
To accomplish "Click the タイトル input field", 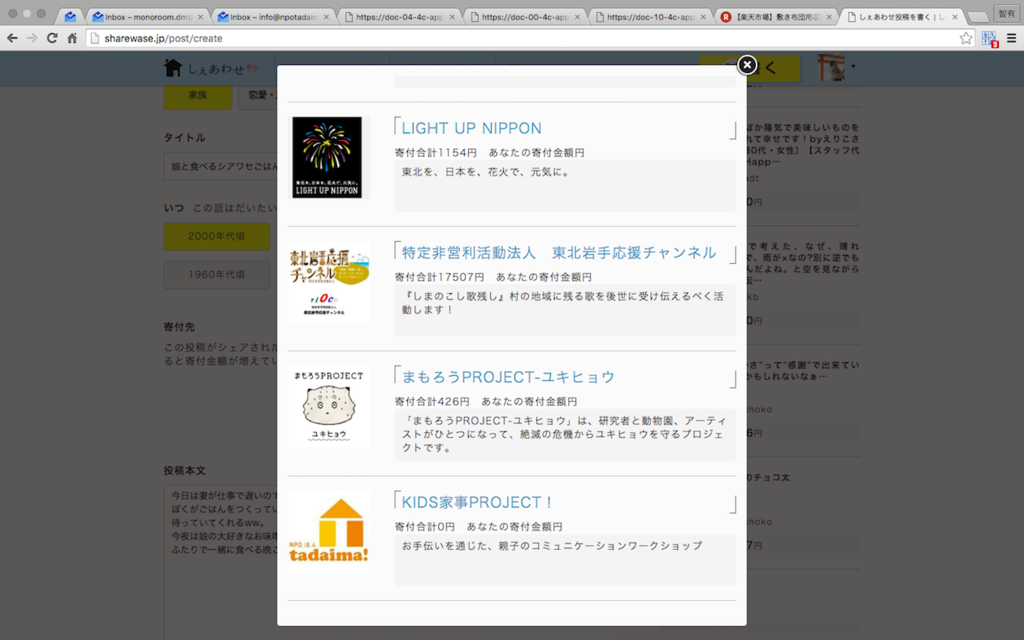I will pyautogui.click(x=221, y=167).
